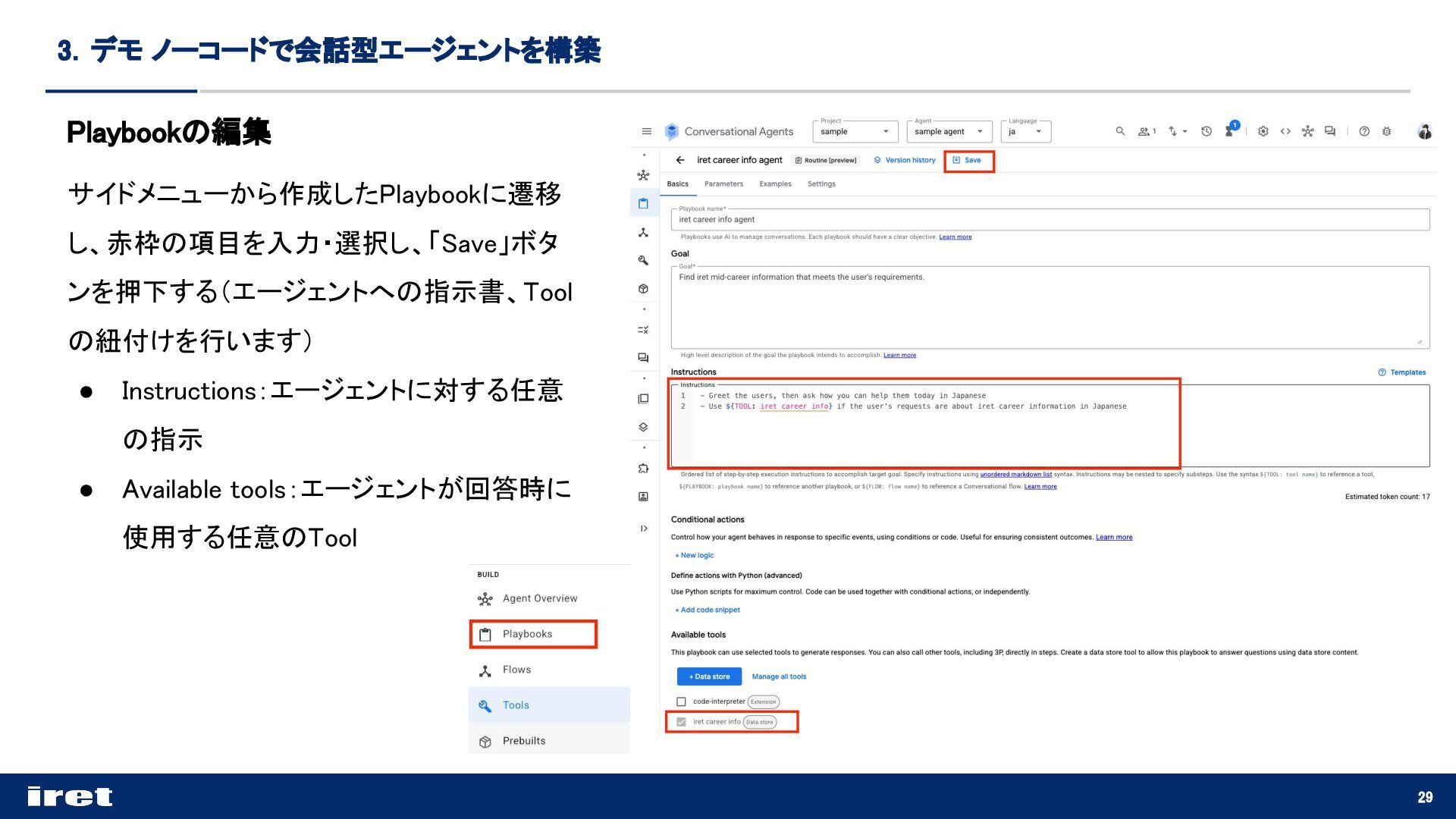The height and width of the screenshot is (819, 1456).
Task: Open the Language dropdown showing ja
Action: point(1026,131)
